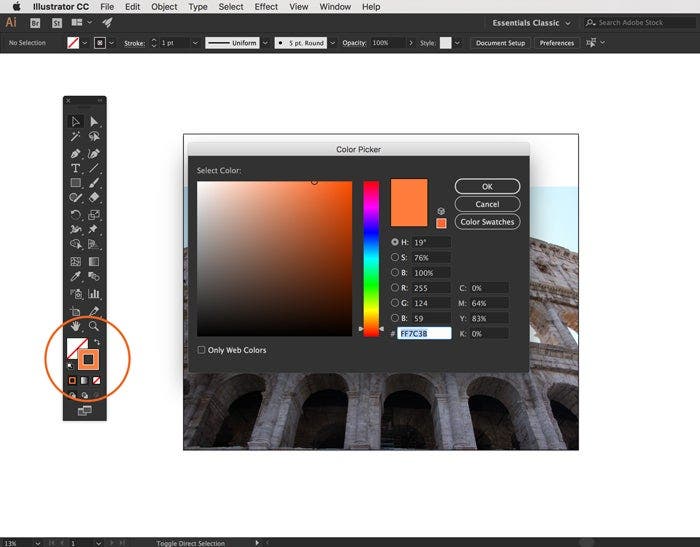Open the Object menu
The width and height of the screenshot is (700, 547).
tap(164, 7)
